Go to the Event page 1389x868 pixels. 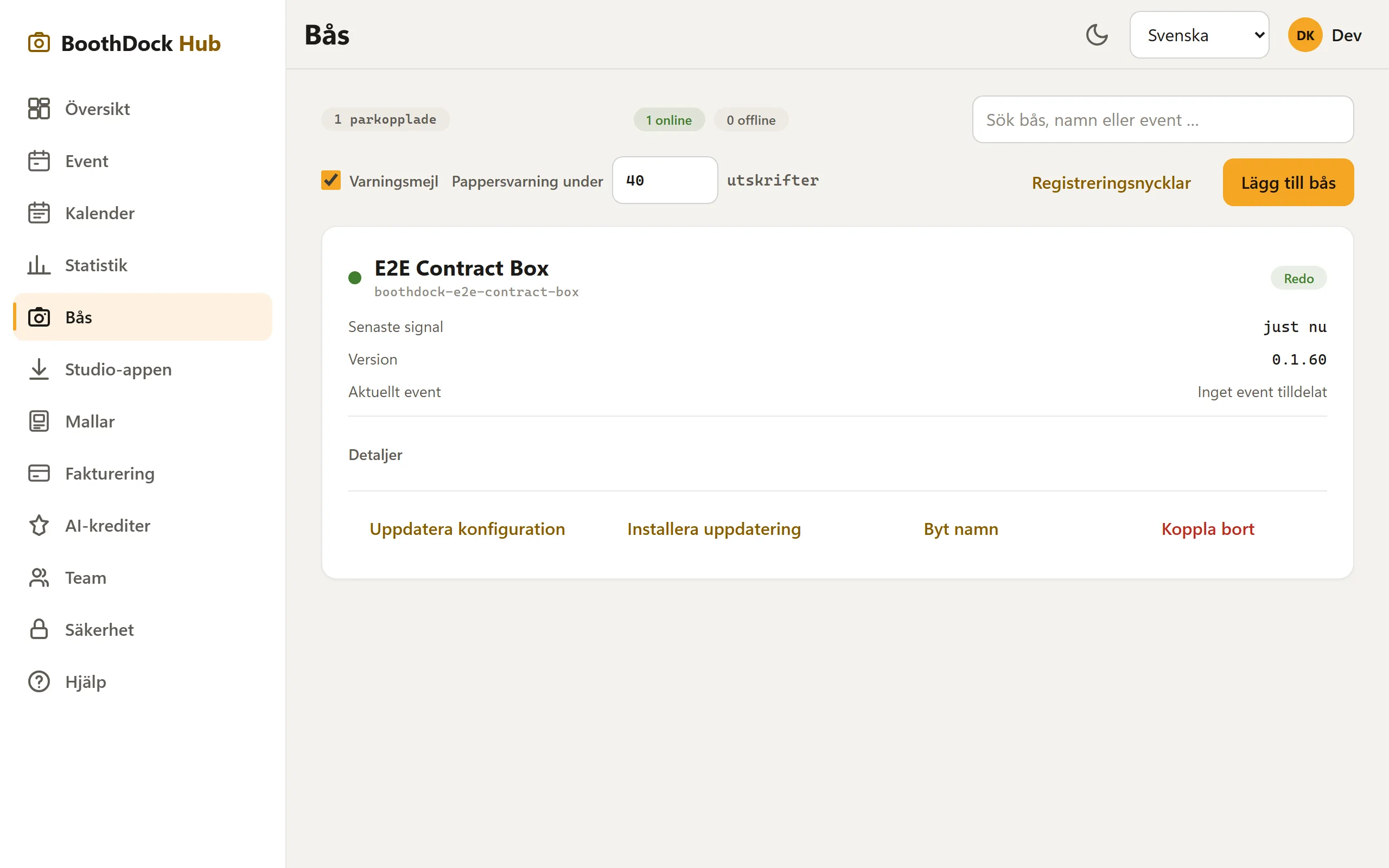coord(142,161)
